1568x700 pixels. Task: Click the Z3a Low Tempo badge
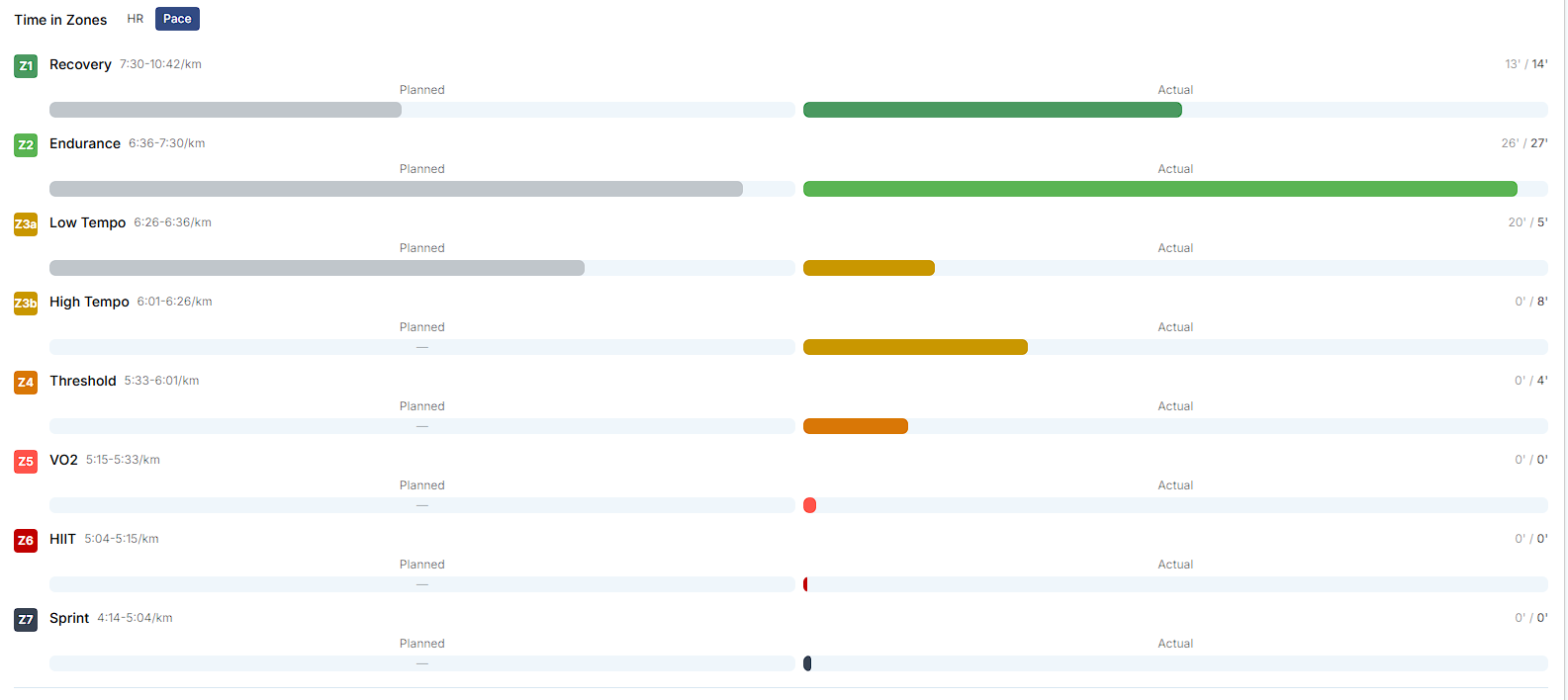(26, 223)
